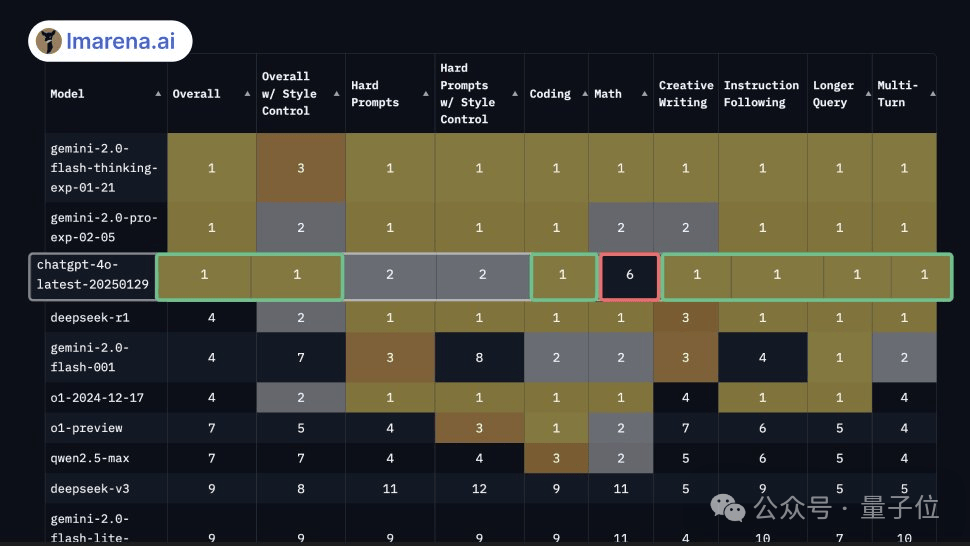
Task: Click the WeChat icon in watermark
Action: pyautogui.click(x=728, y=508)
